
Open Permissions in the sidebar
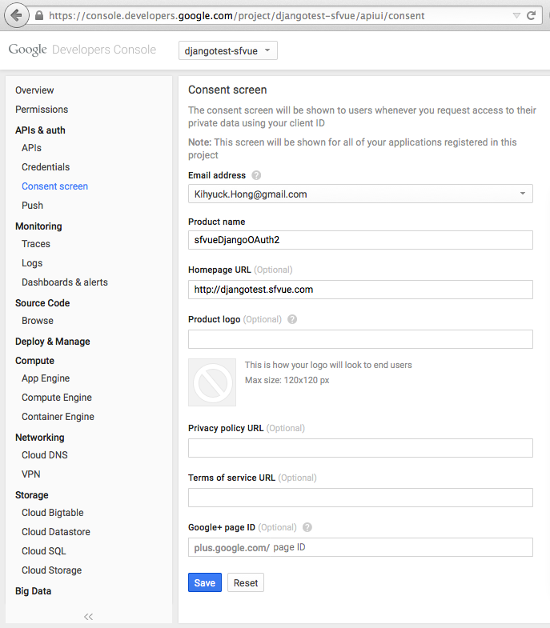[42, 109]
